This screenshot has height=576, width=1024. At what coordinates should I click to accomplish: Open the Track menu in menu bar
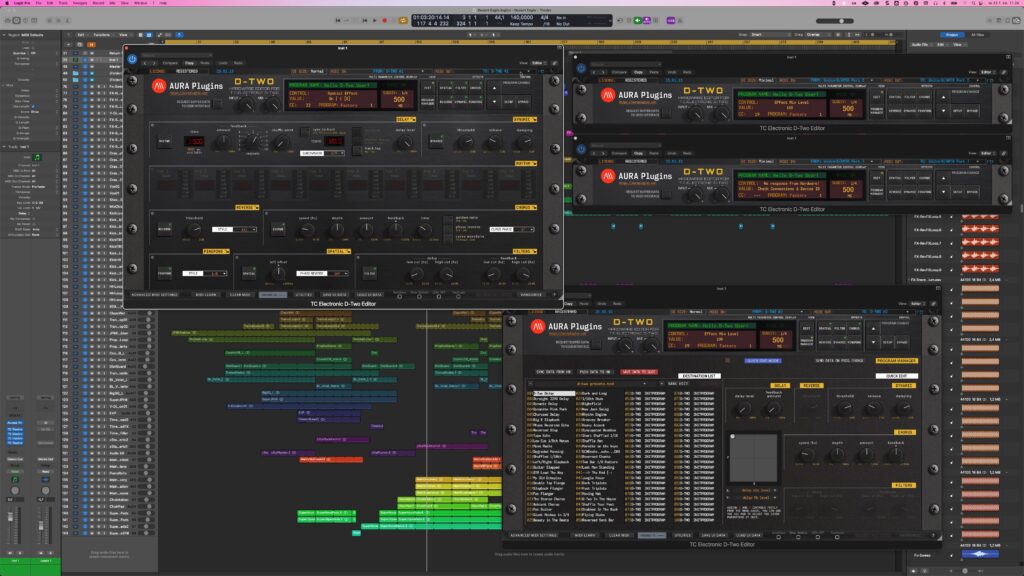[63, 3]
